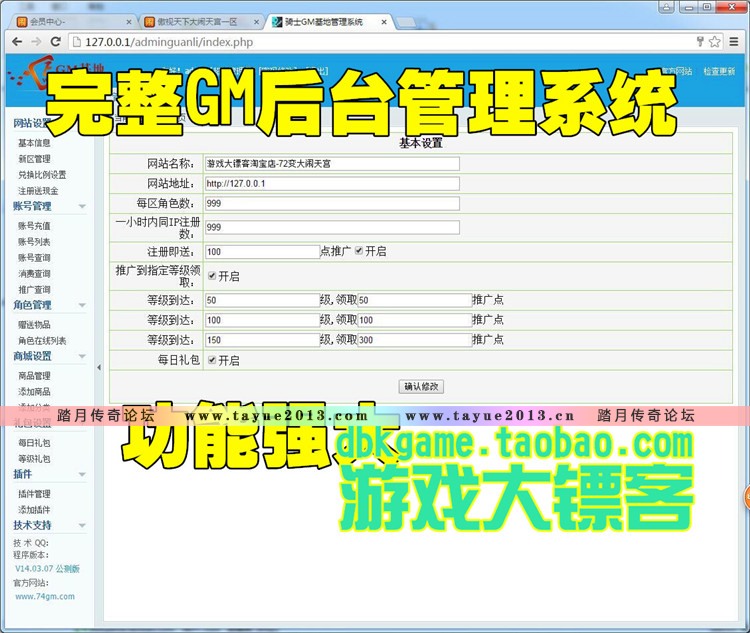Collapse the 插件 section arrow
750x633 pixels.
pos(82,474)
